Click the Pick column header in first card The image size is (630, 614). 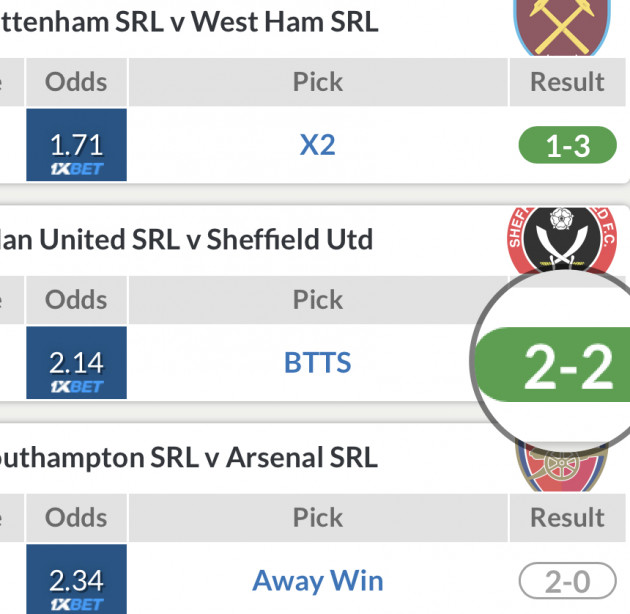[x=318, y=82]
